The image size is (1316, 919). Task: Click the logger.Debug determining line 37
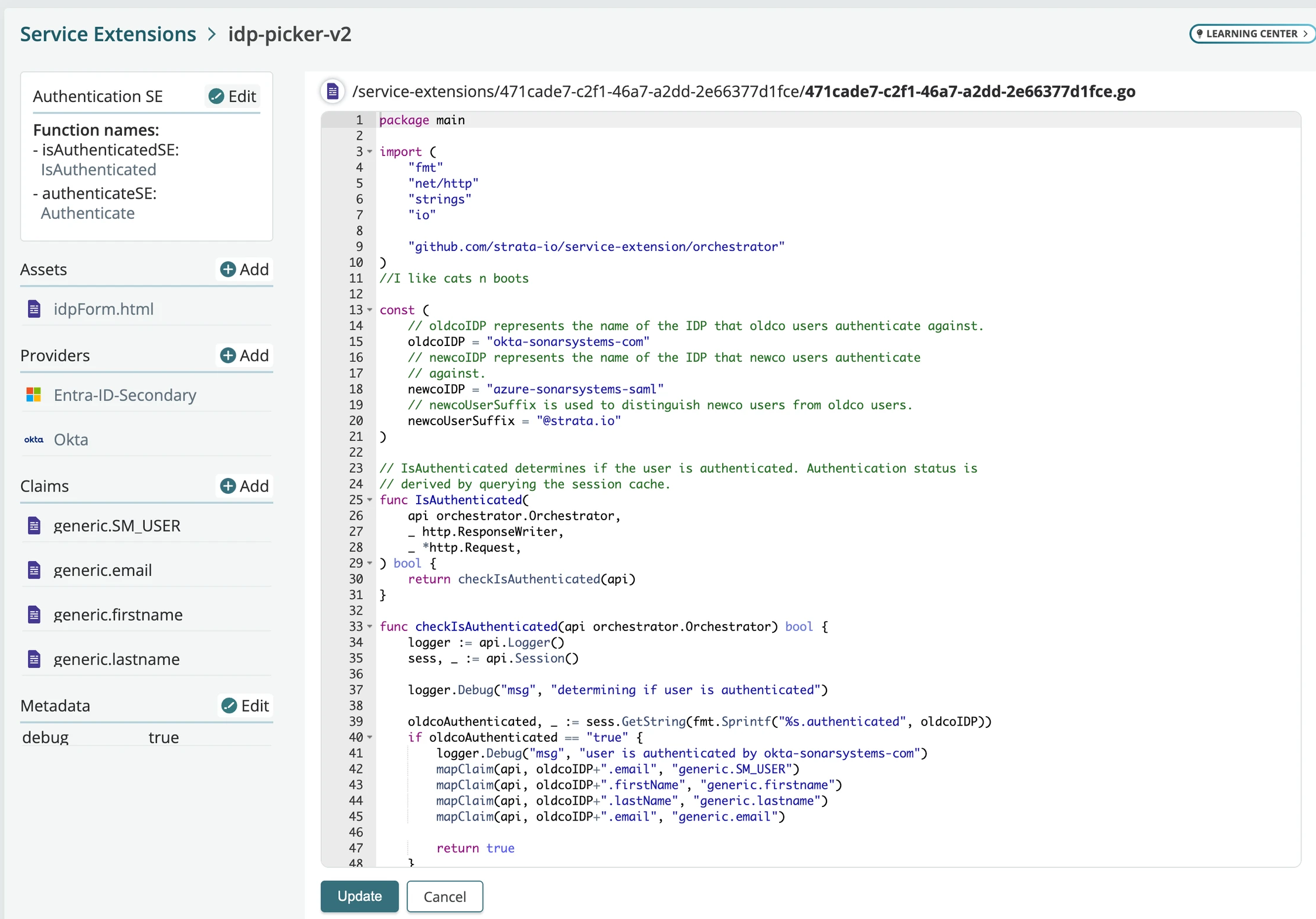tap(618, 690)
